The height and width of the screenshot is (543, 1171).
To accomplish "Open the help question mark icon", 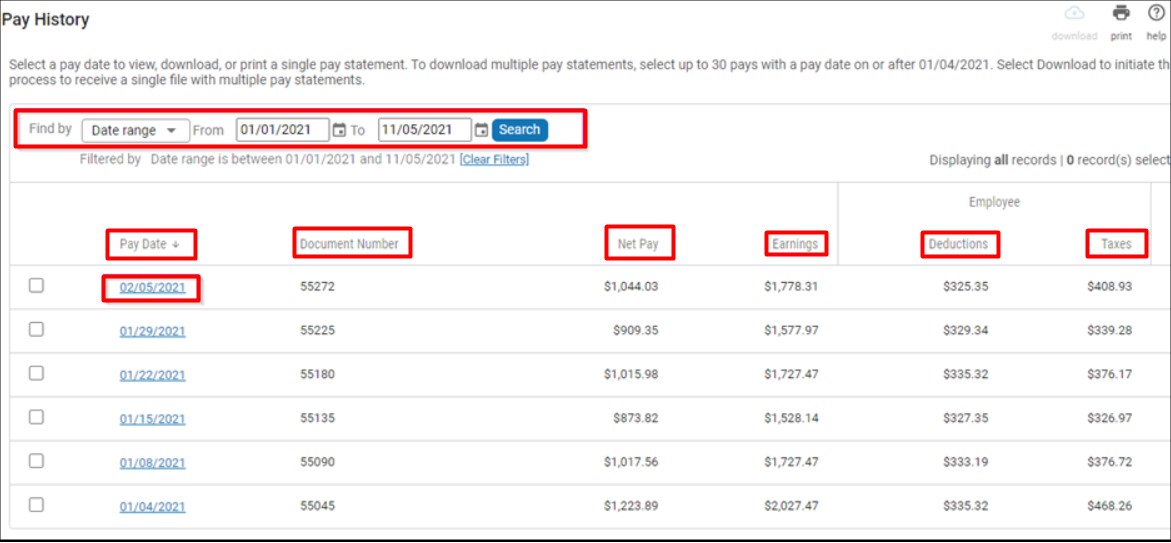I will (x=1156, y=14).
